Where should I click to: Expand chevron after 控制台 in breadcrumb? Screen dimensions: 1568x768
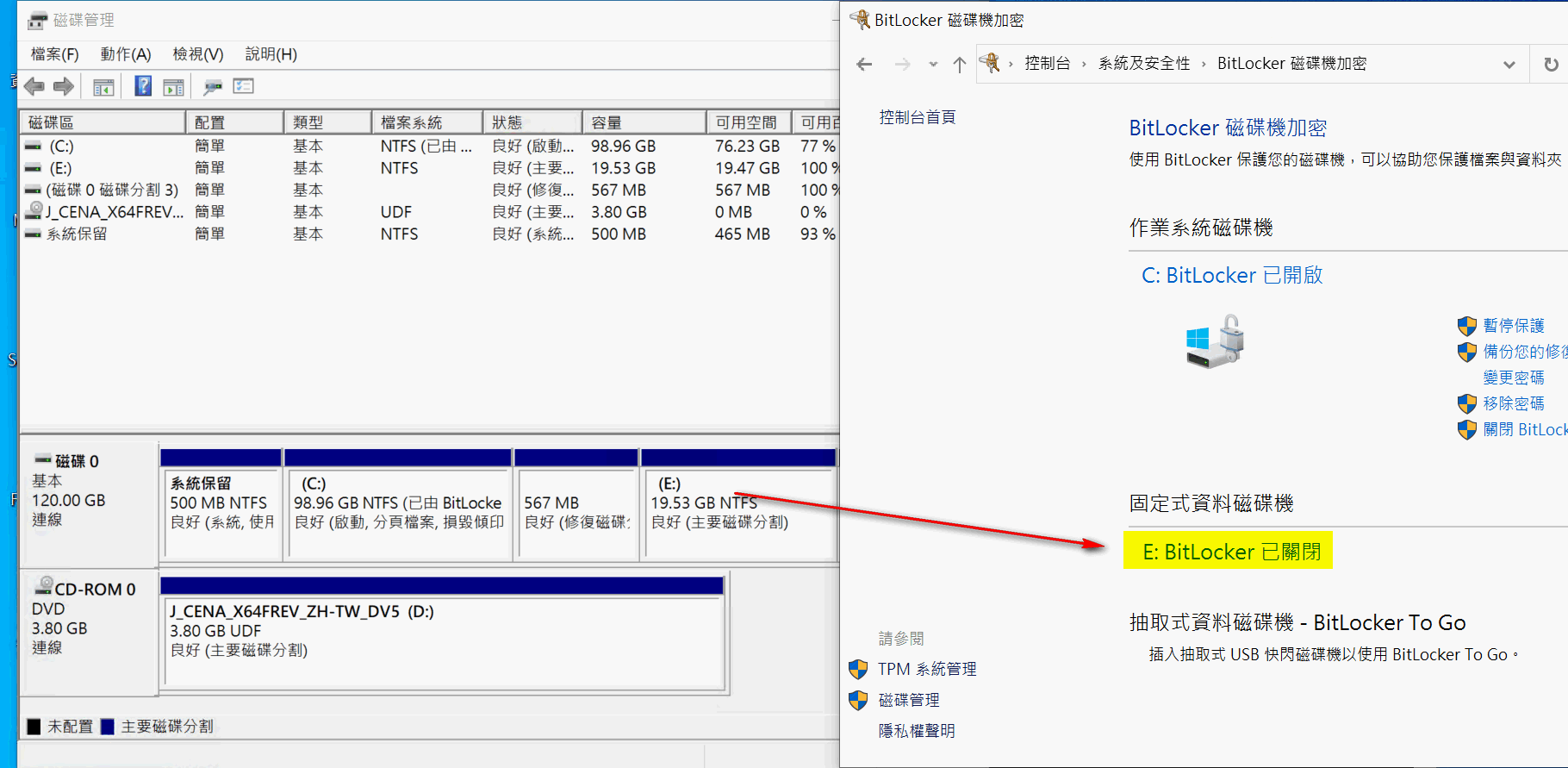1084,64
